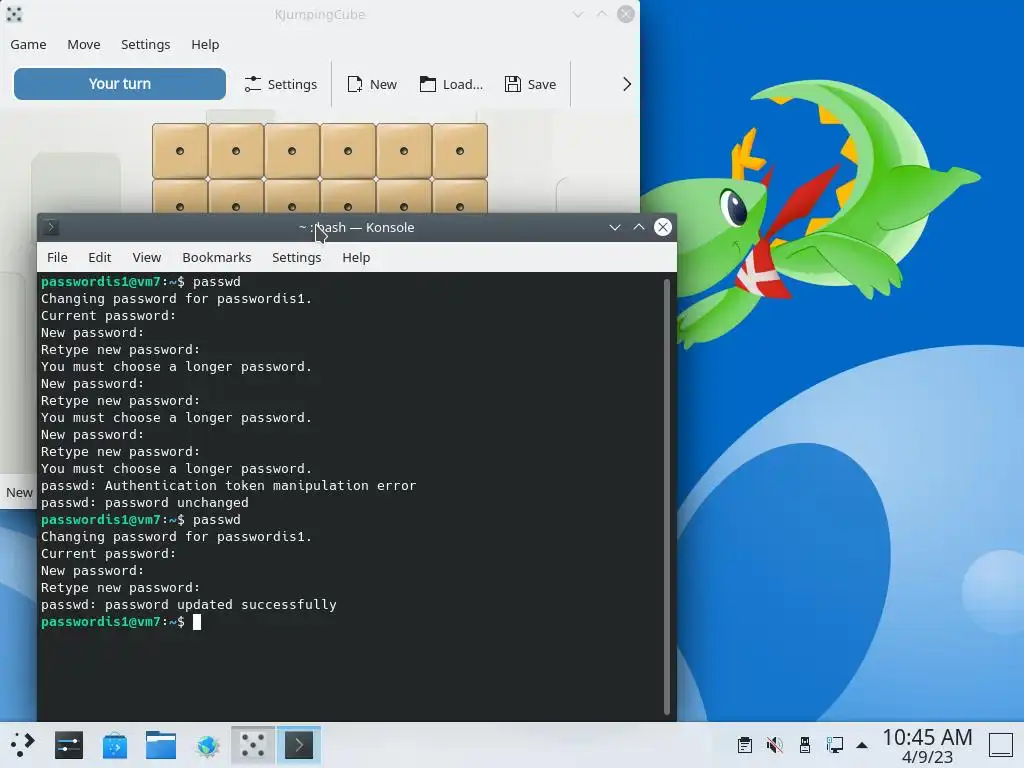1024x768 pixels.
Task: Click the third cube in top row
Action: tap(292, 151)
